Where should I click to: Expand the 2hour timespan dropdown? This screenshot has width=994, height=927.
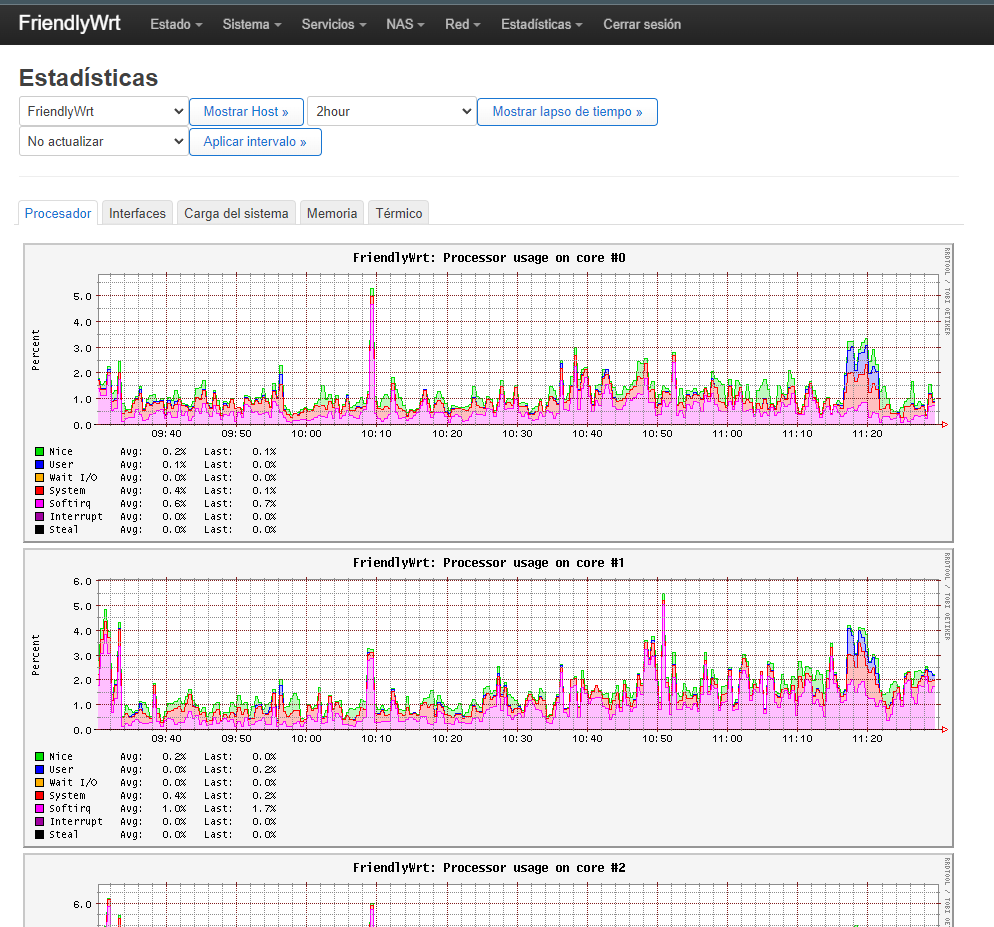[x=391, y=112]
